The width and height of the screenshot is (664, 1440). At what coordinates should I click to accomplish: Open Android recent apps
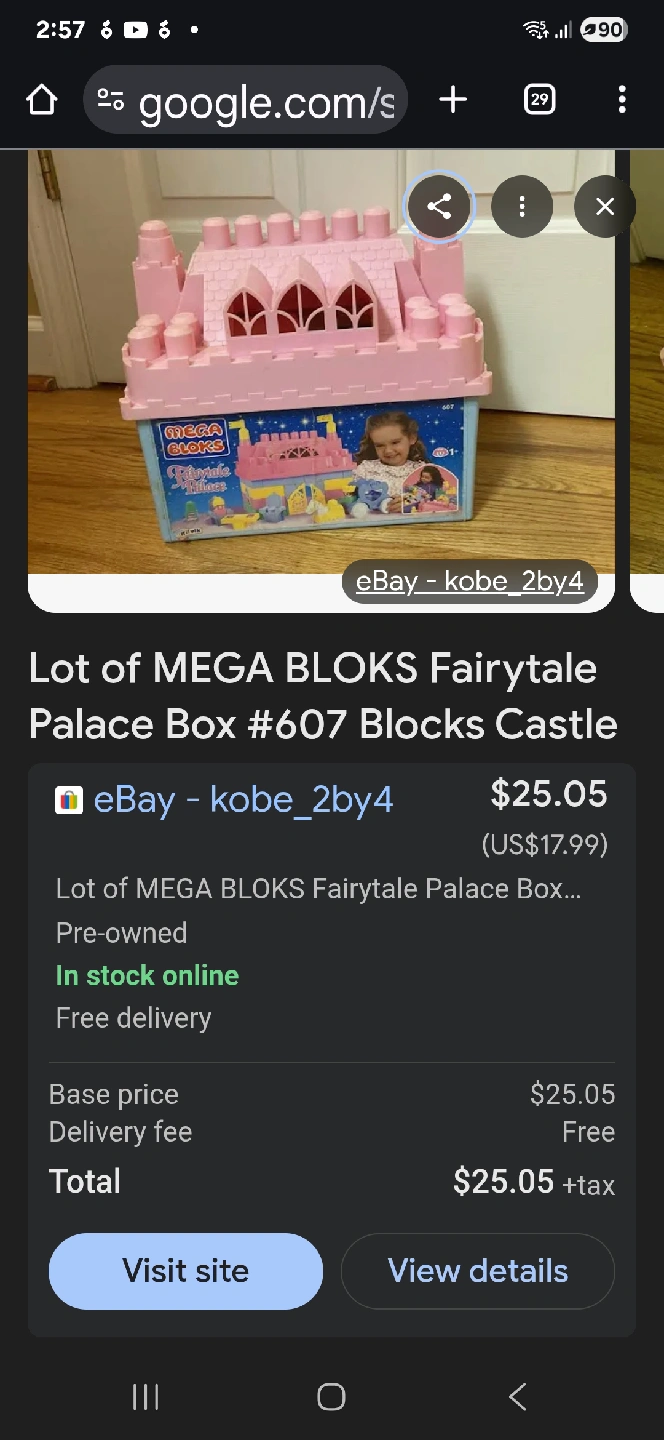[146, 1397]
